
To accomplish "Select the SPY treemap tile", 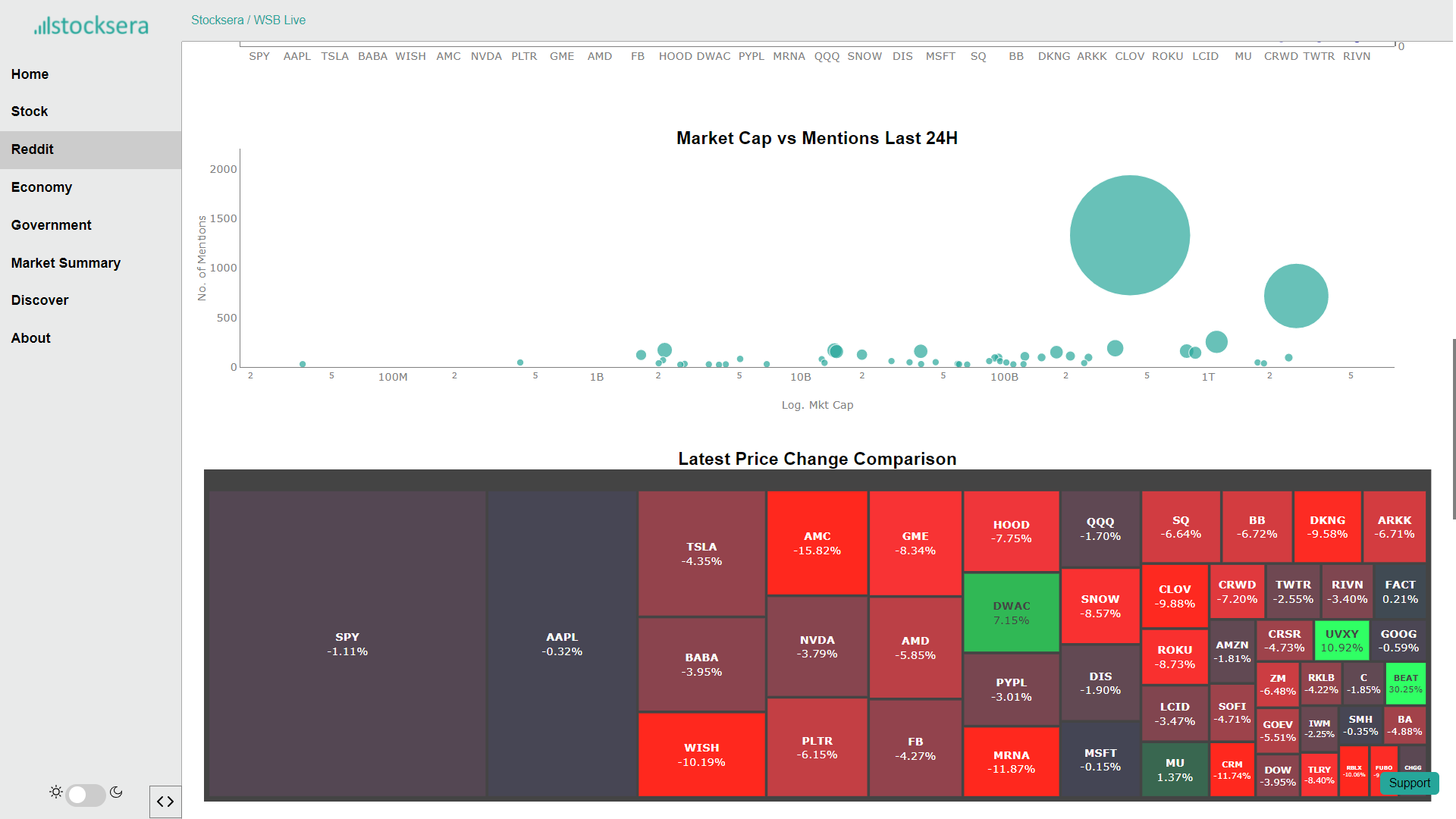I will 347,644.
